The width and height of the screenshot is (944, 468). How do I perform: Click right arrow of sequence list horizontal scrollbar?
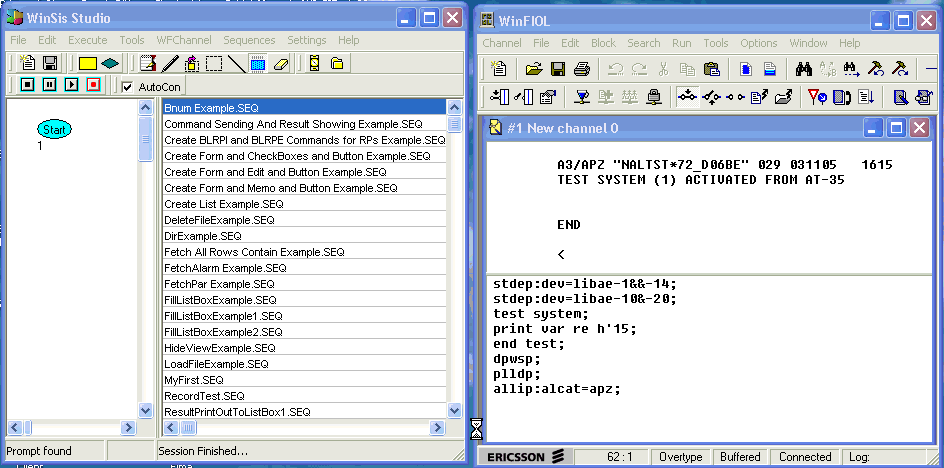436,428
